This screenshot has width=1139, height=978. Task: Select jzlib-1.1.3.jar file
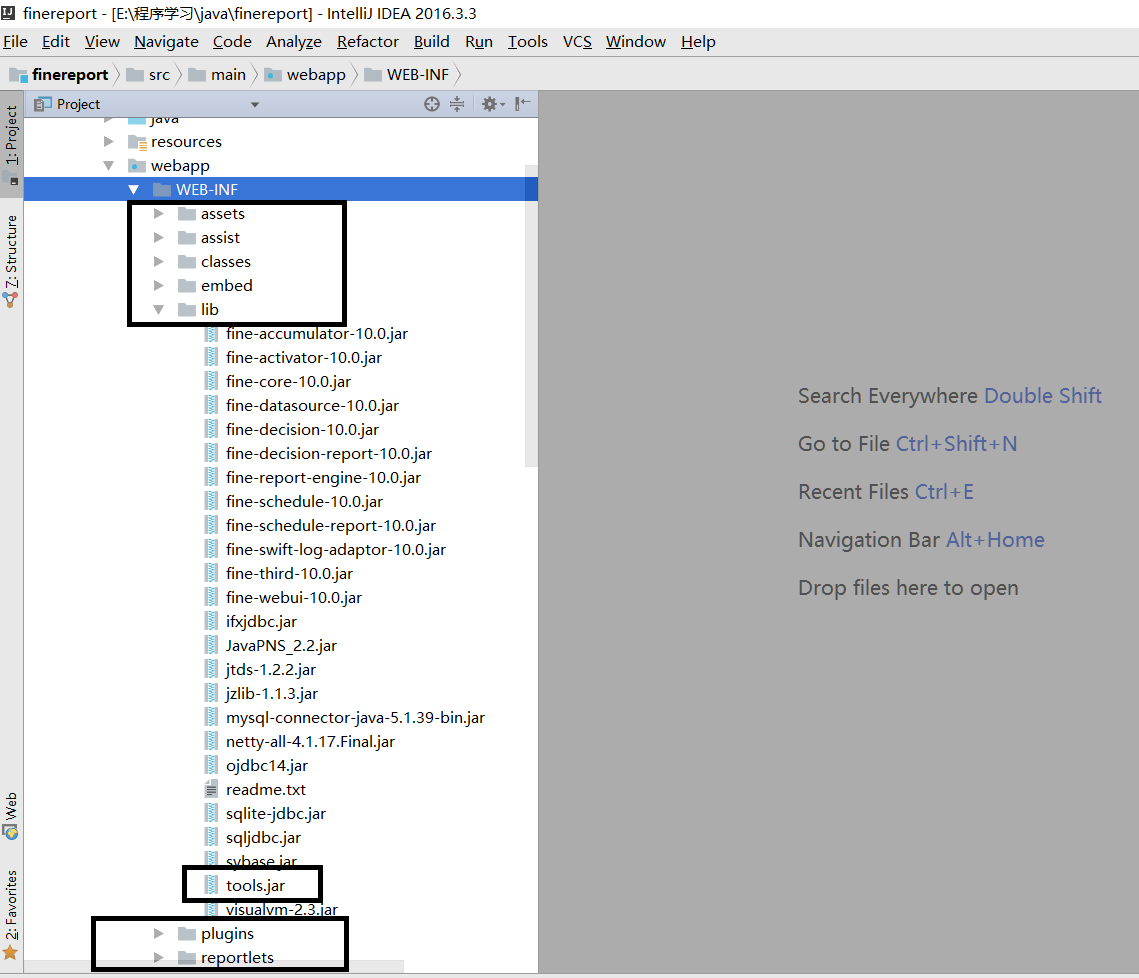[x=272, y=693]
